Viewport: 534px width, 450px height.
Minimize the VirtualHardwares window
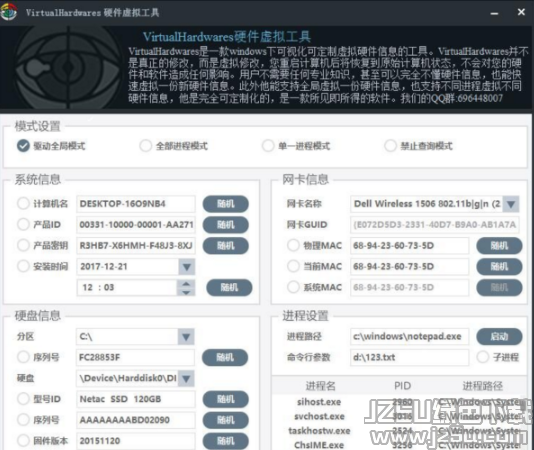tap(494, 13)
